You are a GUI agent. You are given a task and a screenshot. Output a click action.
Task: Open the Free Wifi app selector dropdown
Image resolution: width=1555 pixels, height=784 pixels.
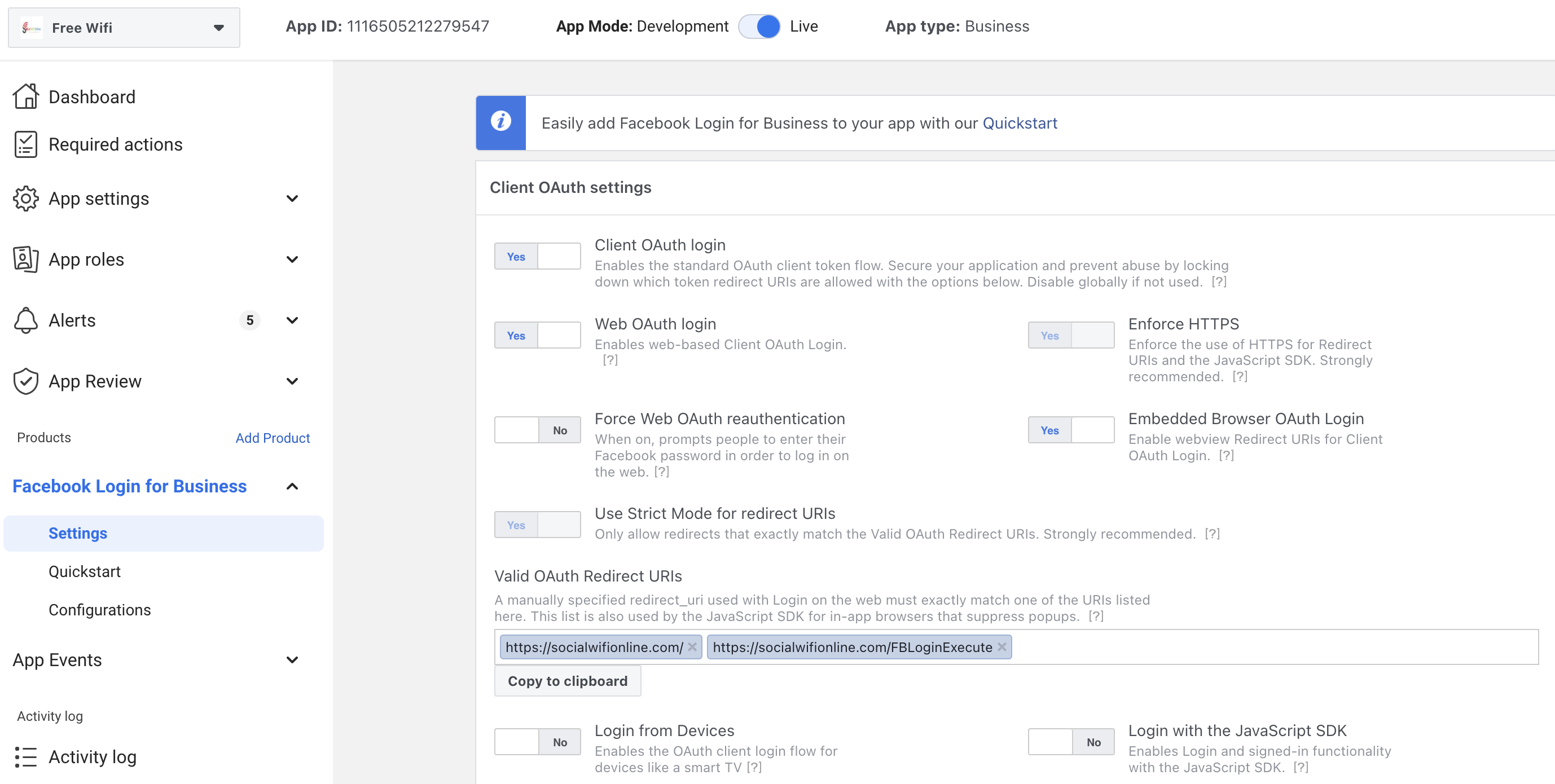coord(124,28)
